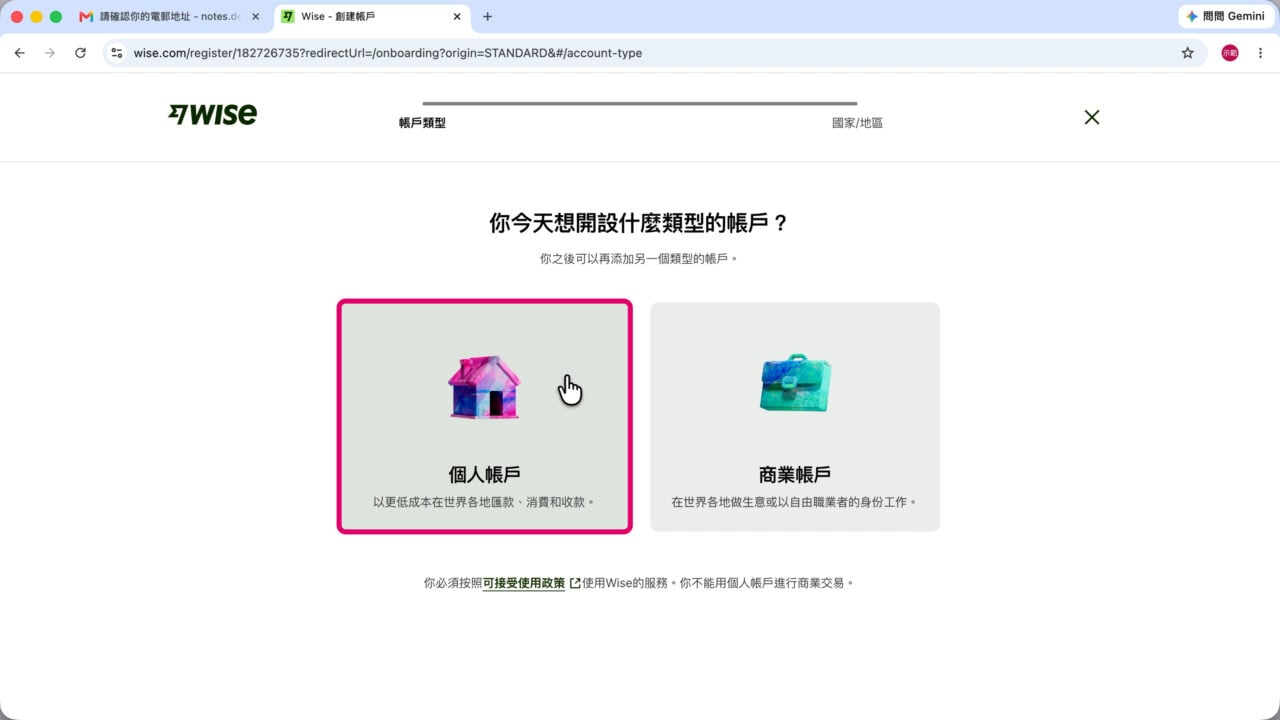1280x720 pixels.
Task: View site information icon in address bar
Action: point(117,53)
